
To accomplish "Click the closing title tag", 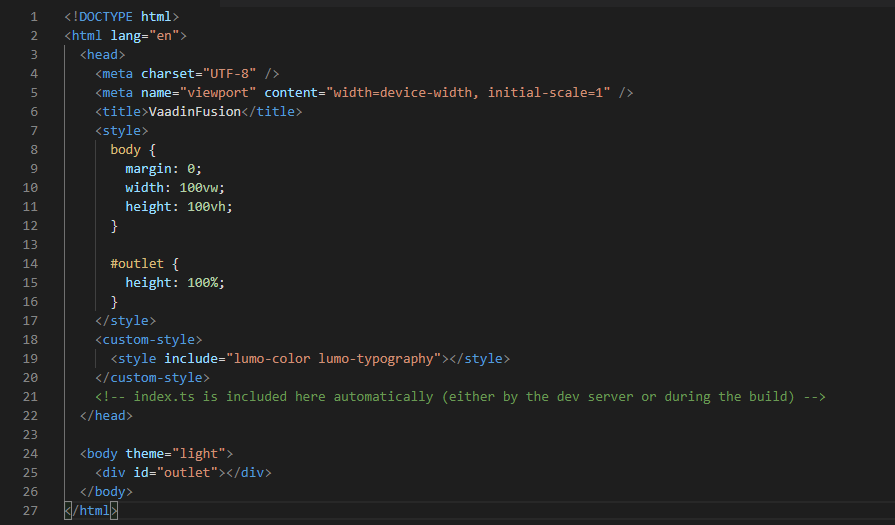I will click(x=272, y=112).
